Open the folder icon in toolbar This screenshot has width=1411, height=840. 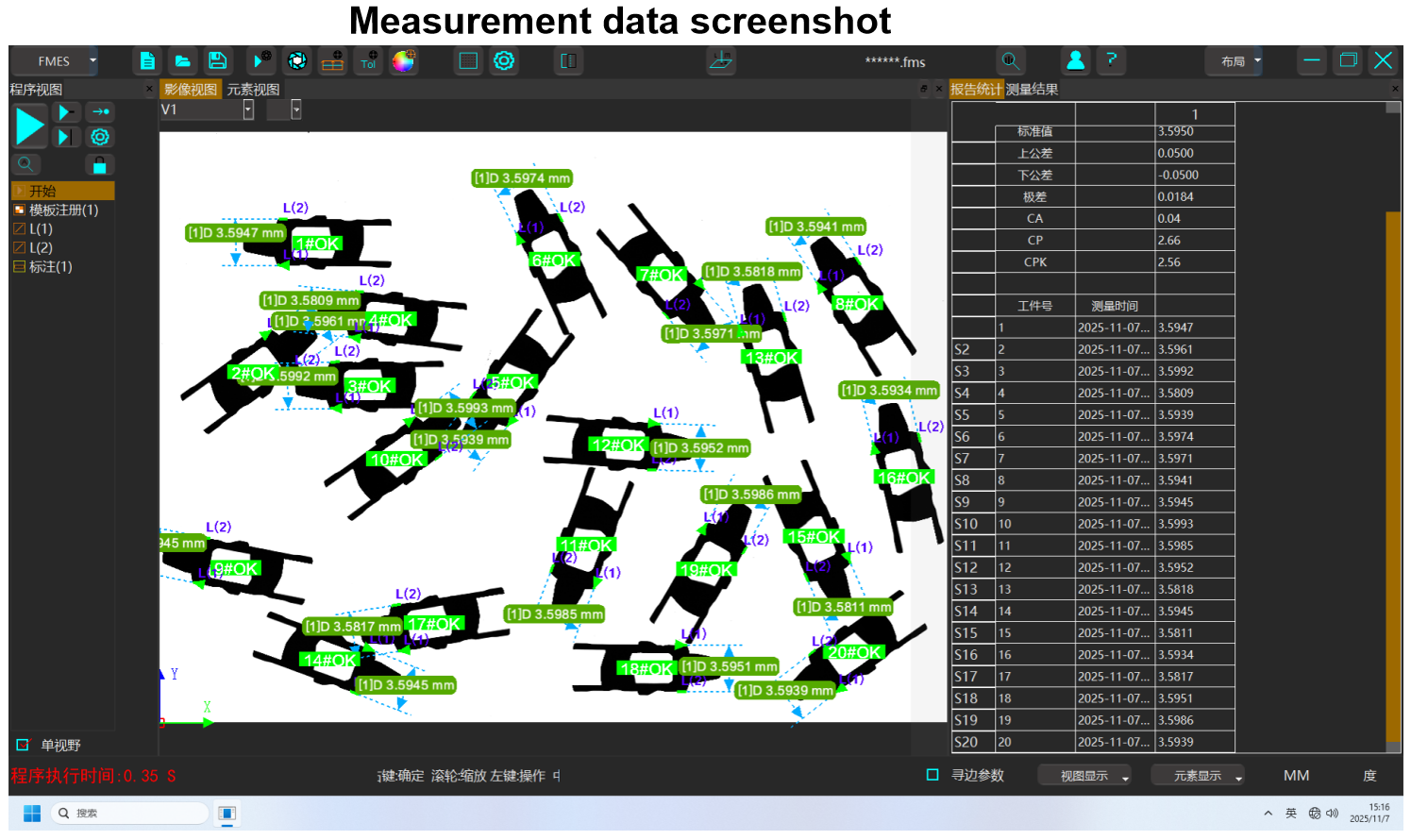click(183, 61)
